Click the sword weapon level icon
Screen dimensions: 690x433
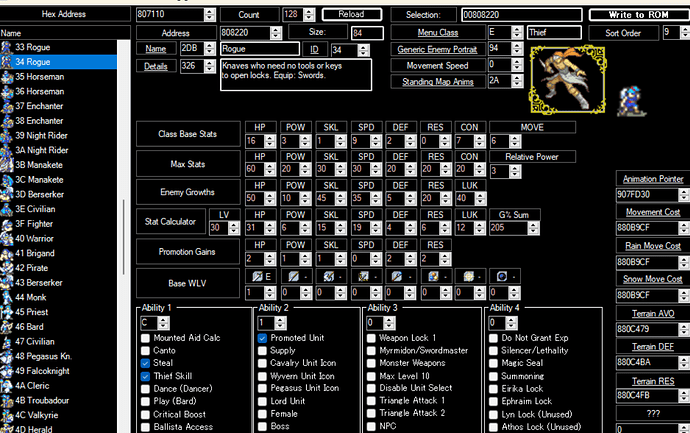(257, 276)
